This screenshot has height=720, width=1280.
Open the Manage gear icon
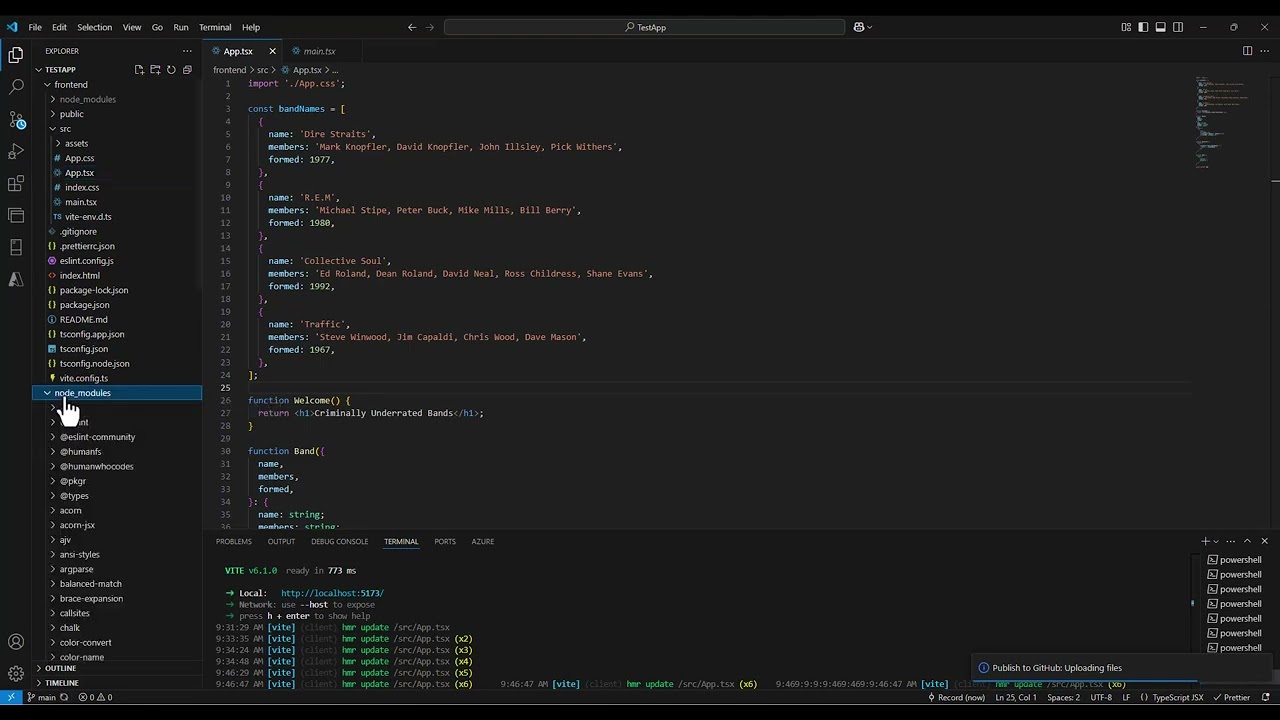(x=16, y=674)
